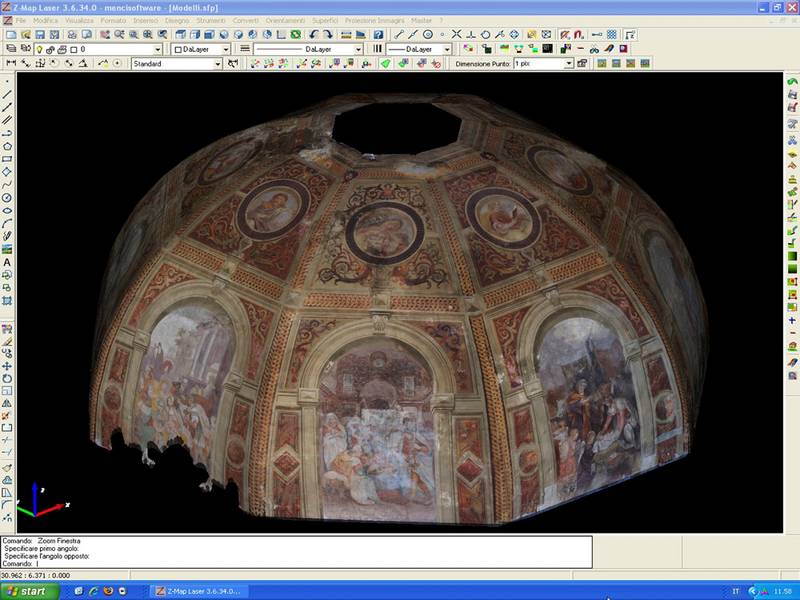The height and width of the screenshot is (600, 800).
Task: Select the intersection snap X icon
Action: [456, 35]
